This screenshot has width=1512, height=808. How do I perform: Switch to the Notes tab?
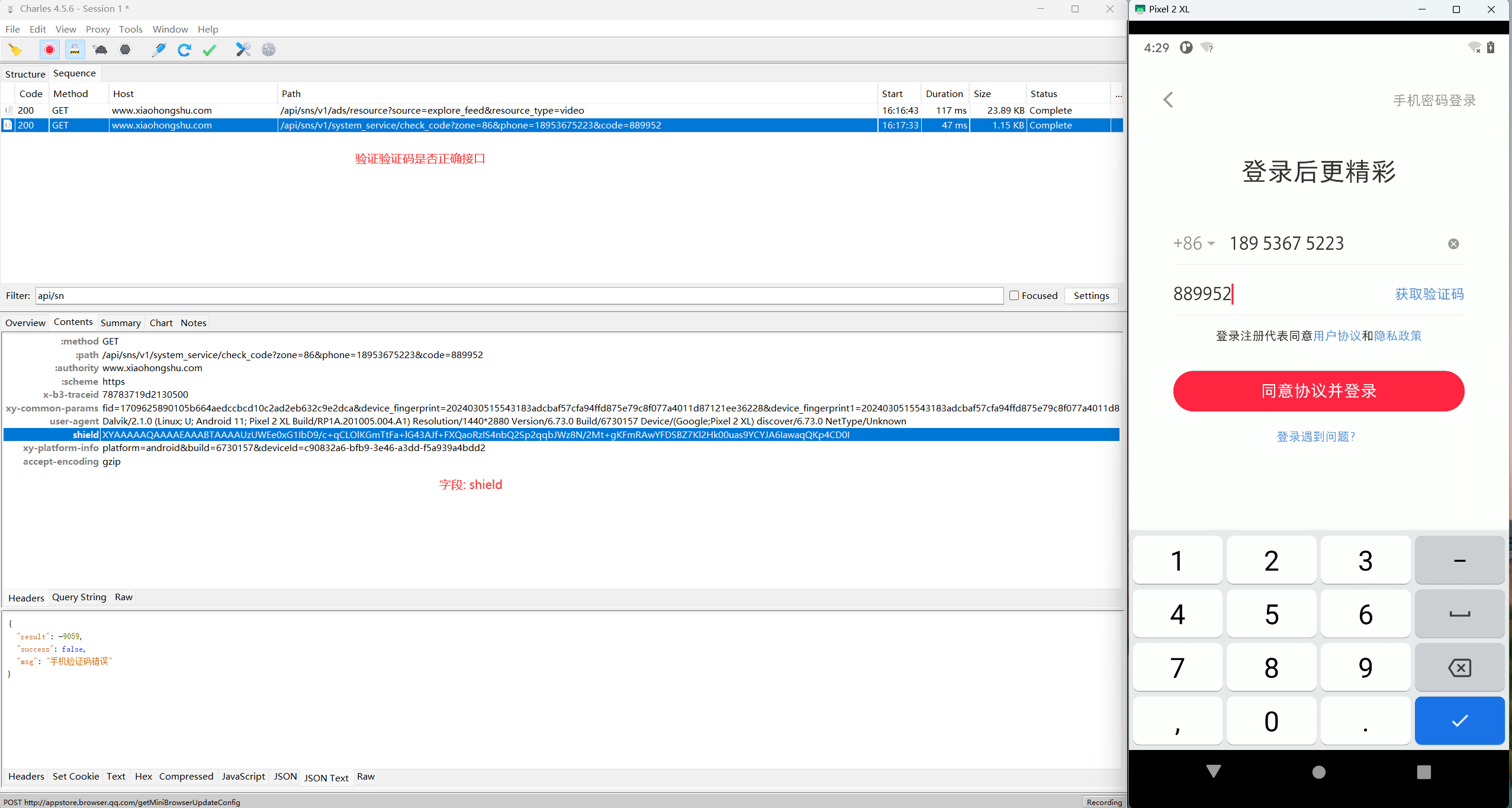click(194, 323)
